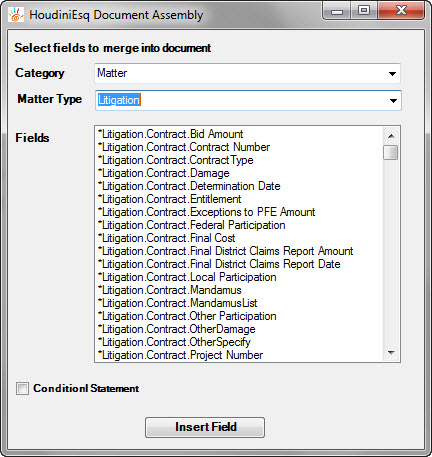
Task: Minimize the Document Assembly window
Action: point(337,11)
